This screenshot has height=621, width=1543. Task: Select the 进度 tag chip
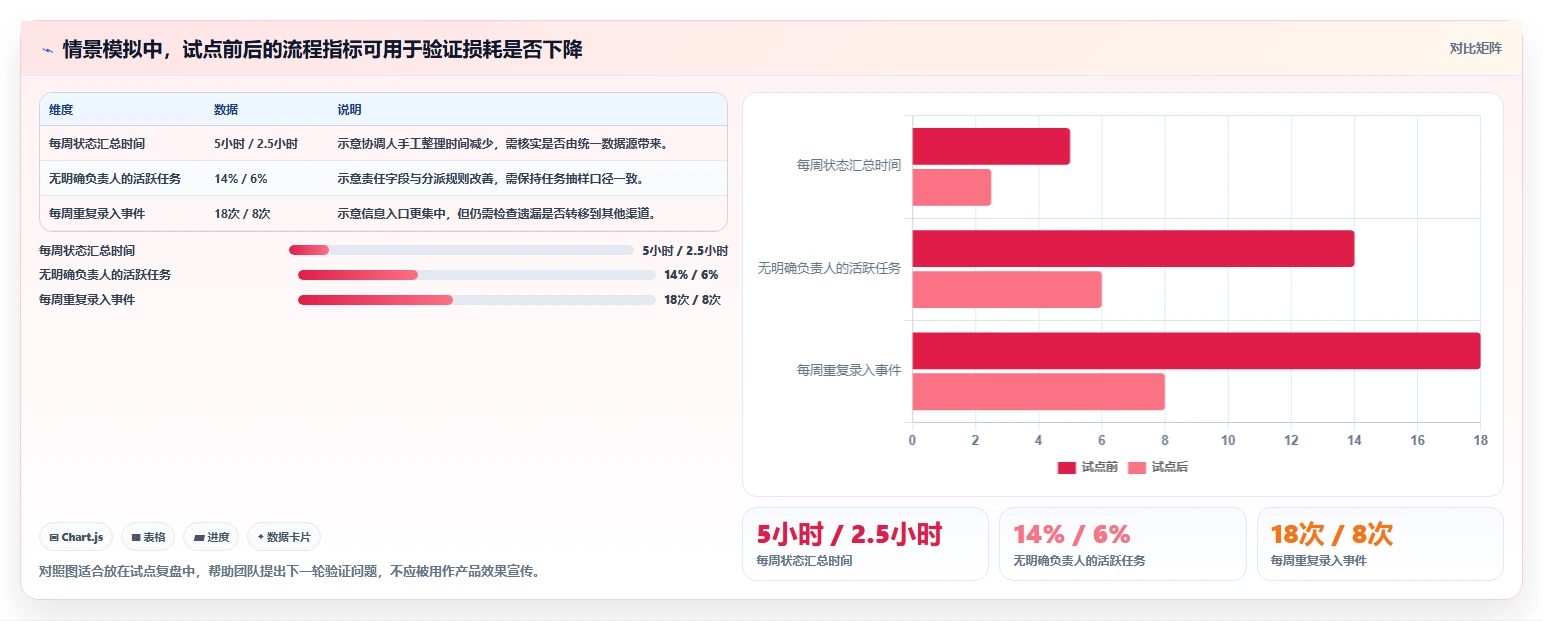coord(212,537)
